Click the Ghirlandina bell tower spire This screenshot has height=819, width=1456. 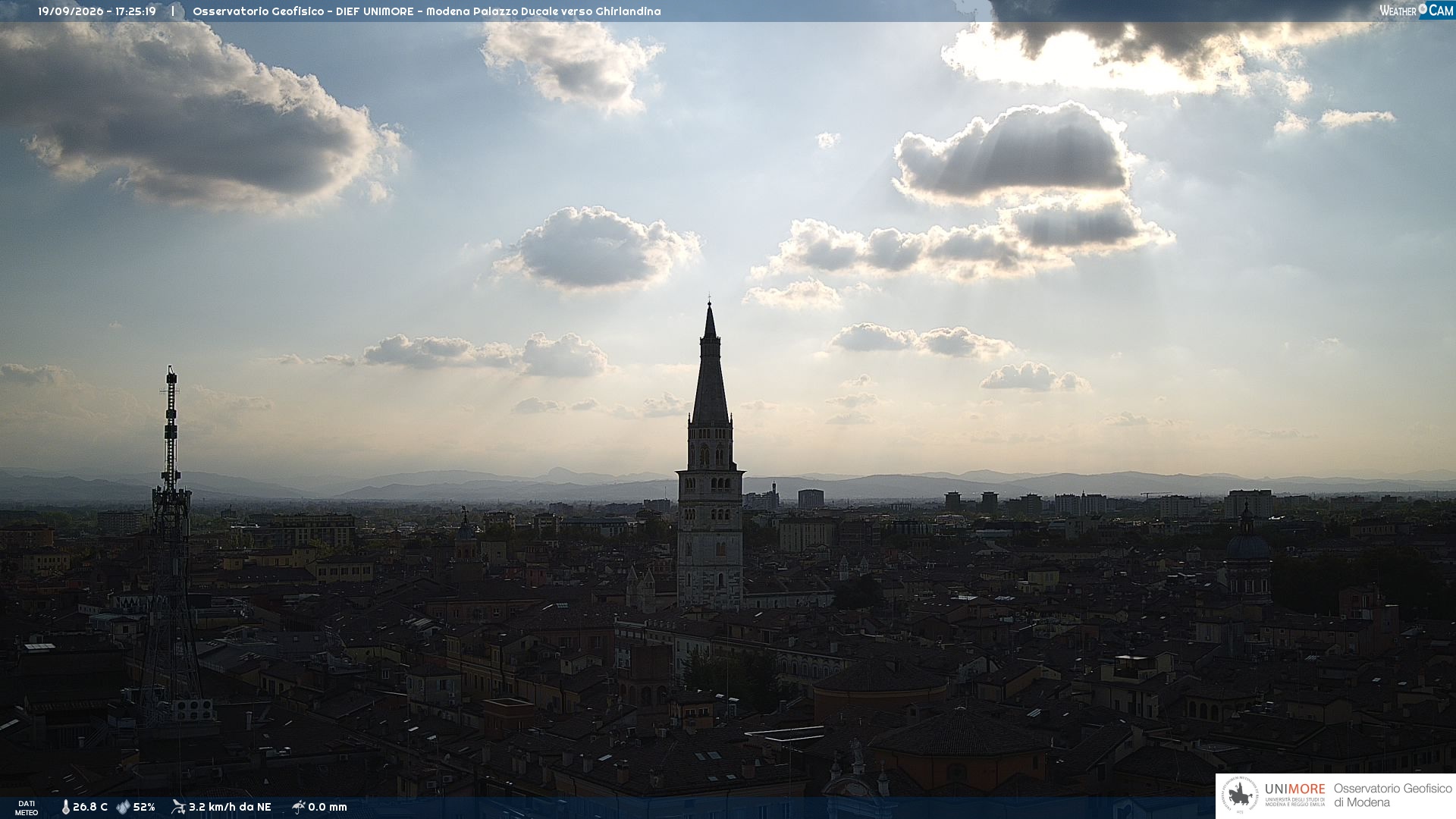tap(710, 364)
